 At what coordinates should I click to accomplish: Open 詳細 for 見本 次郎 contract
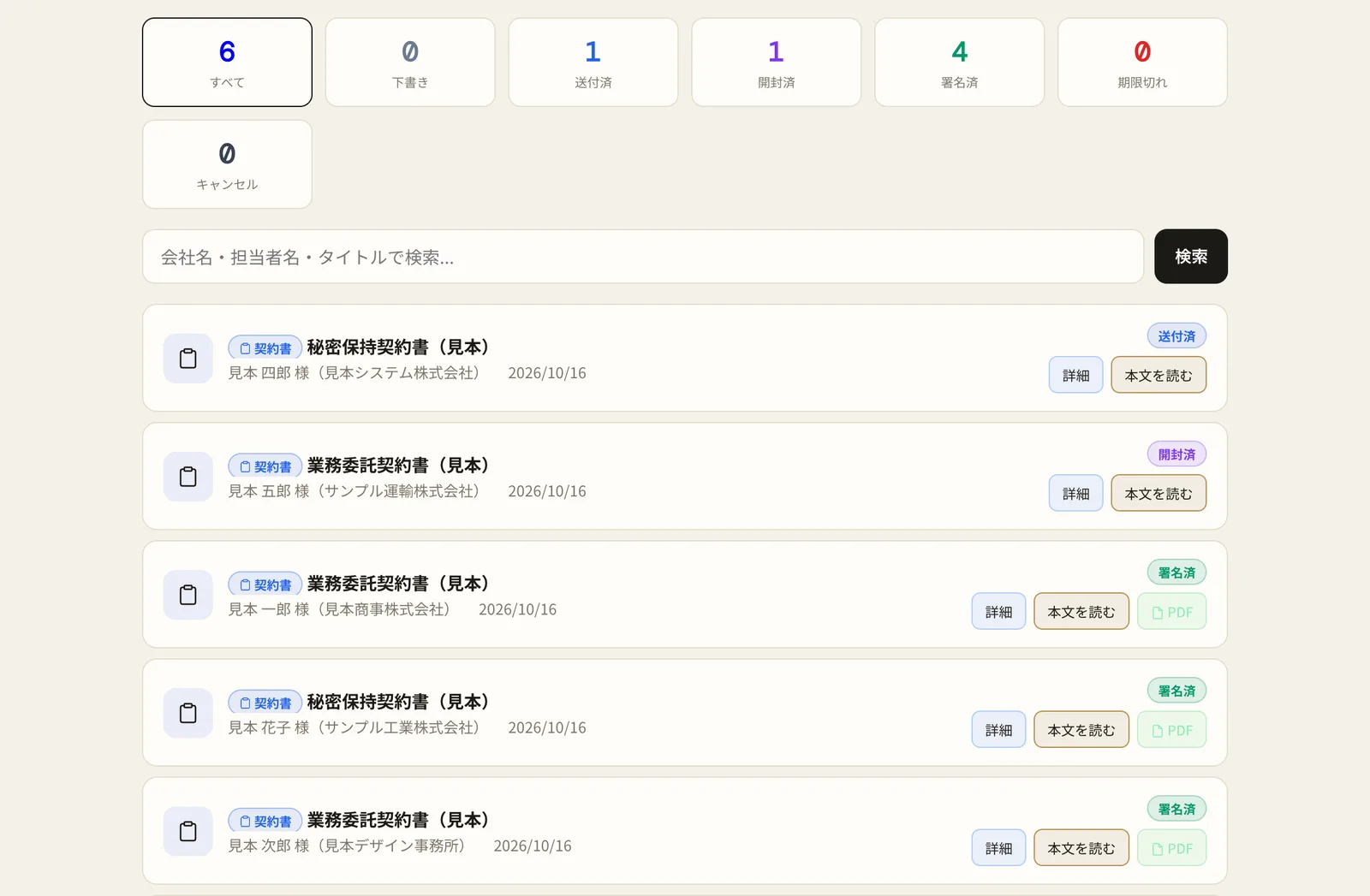point(999,847)
